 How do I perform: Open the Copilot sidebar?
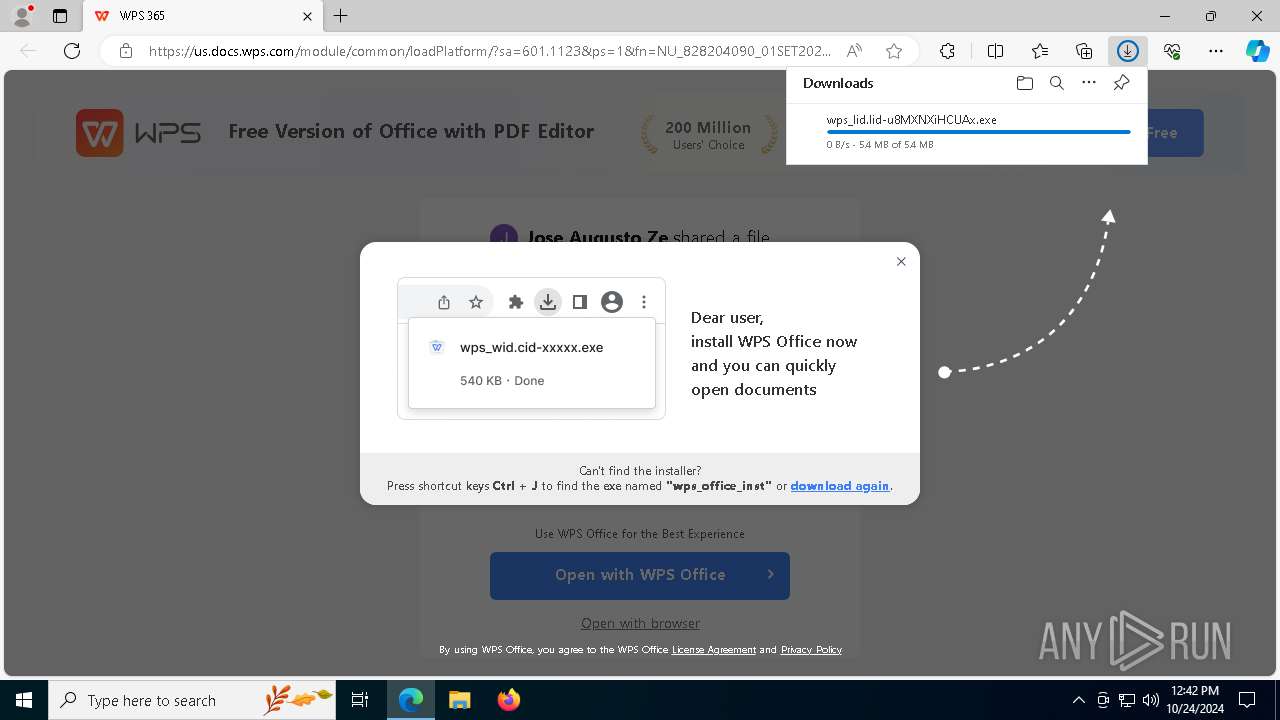click(1257, 51)
